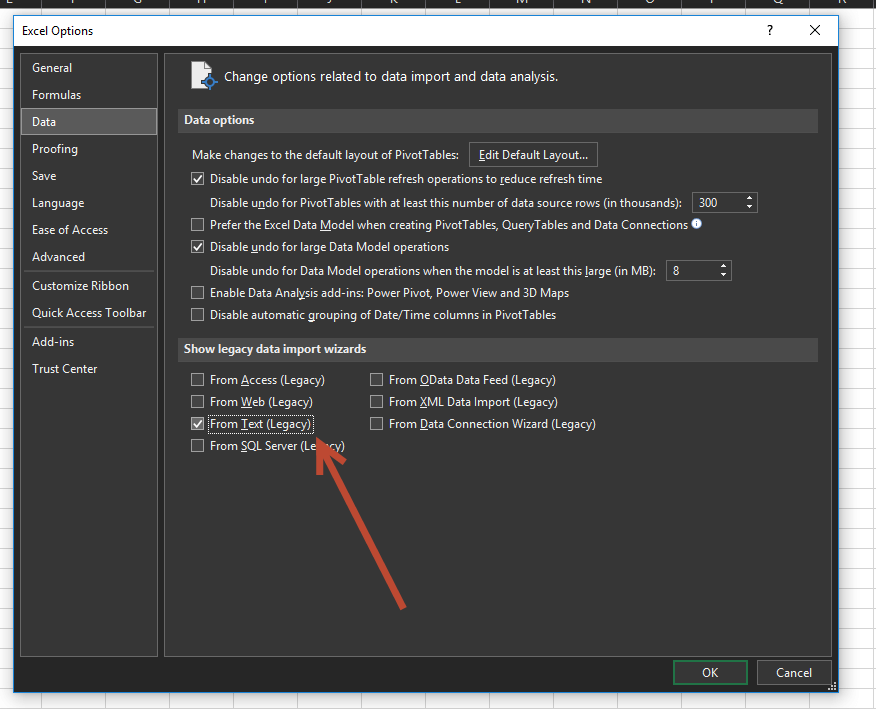Enable From Access (Legacy) wizard

[197, 379]
